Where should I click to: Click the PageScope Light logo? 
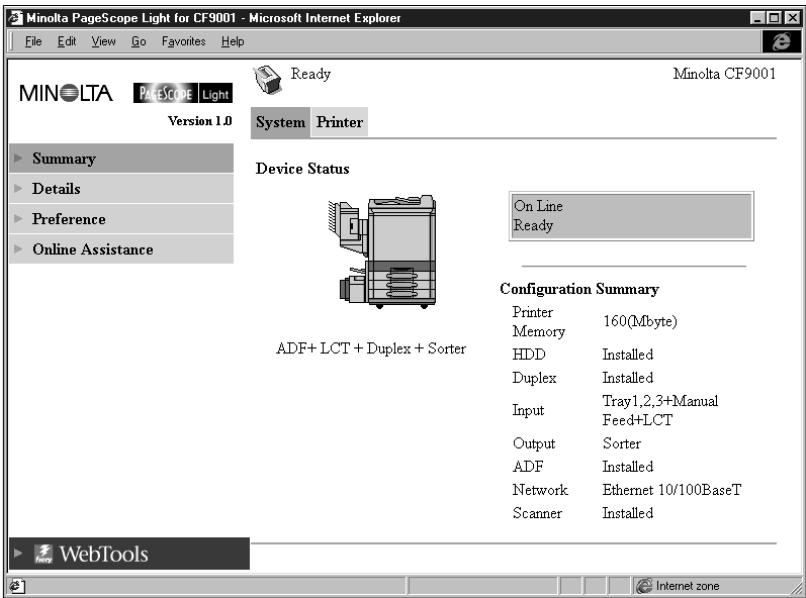(x=182, y=93)
